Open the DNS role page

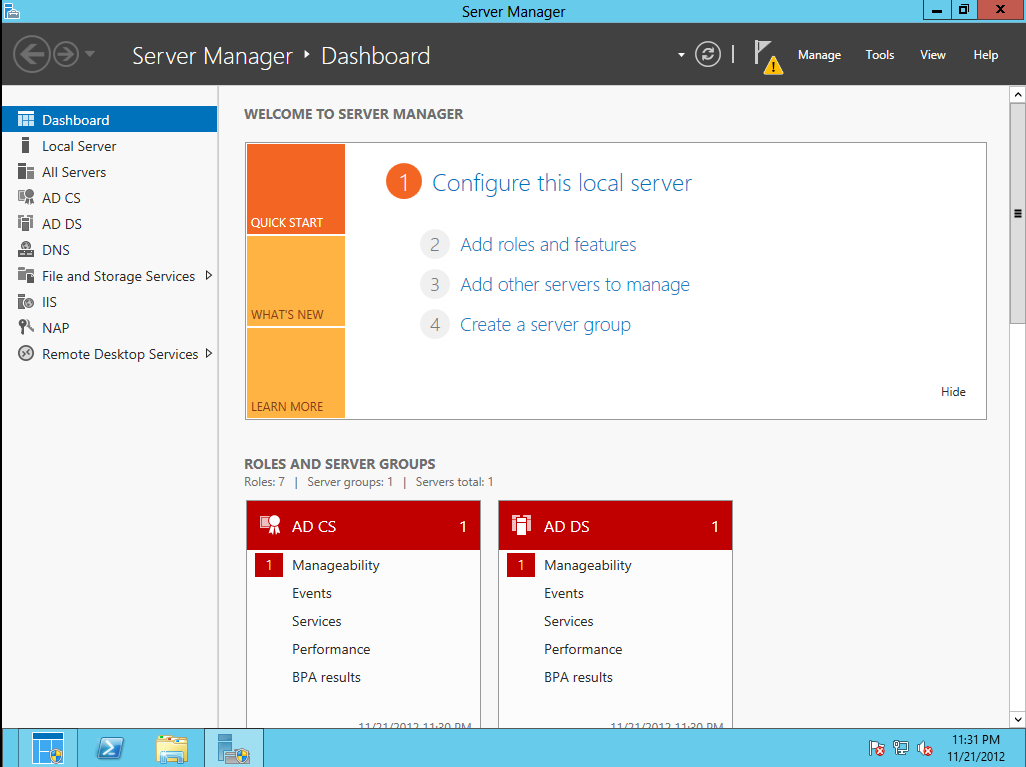[x=62, y=249]
